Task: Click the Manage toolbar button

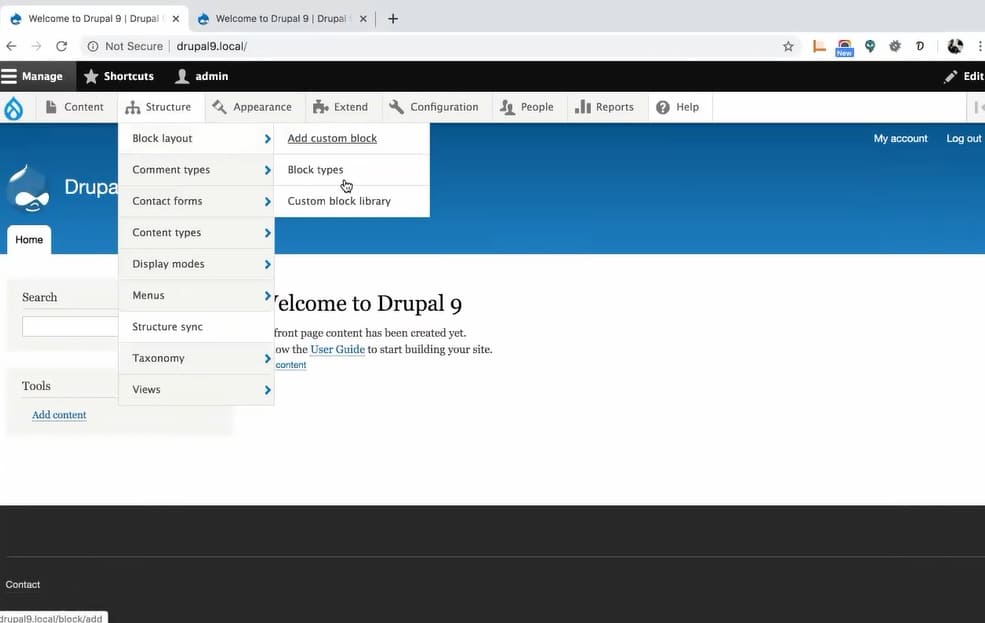Action: [38, 76]
